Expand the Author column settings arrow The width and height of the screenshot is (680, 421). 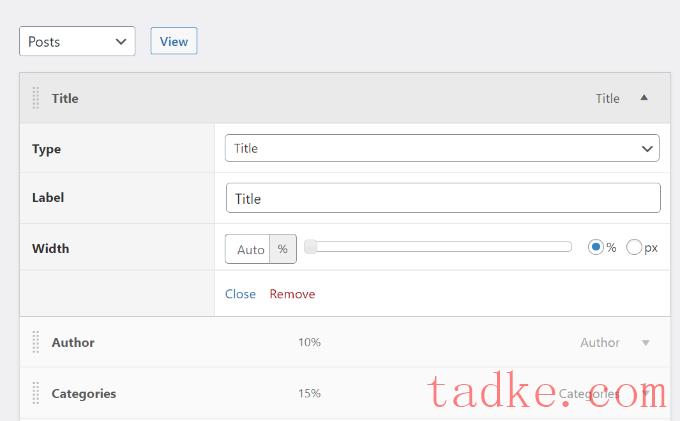[646, 343]
